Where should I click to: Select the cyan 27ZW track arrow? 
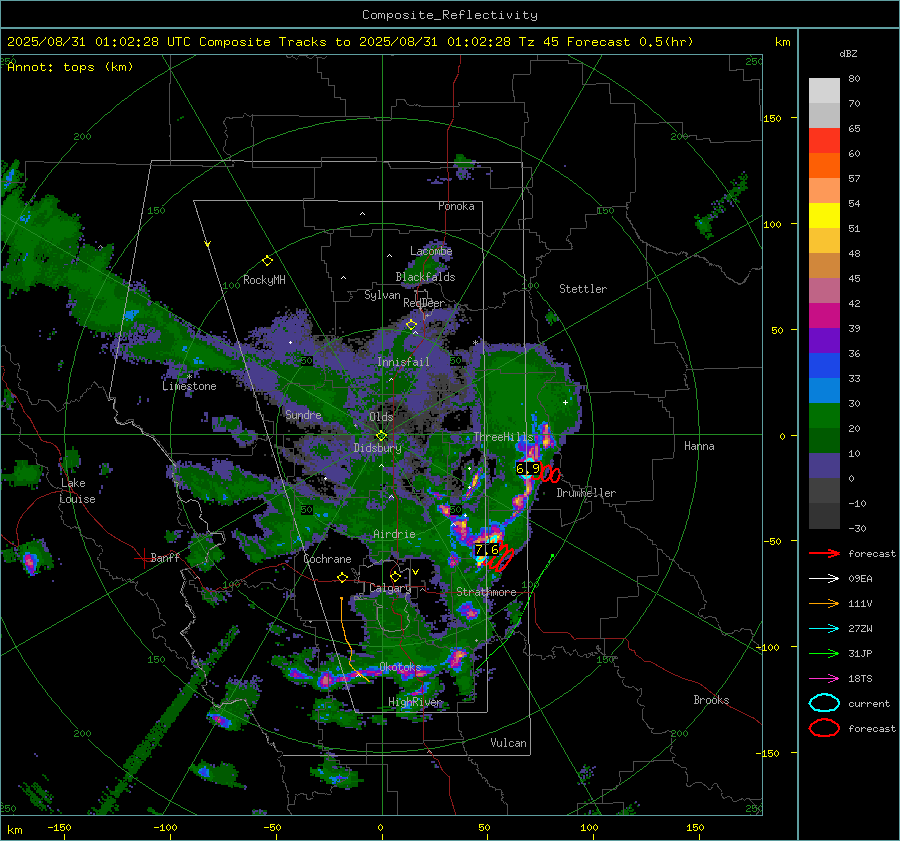coord(824,629)
